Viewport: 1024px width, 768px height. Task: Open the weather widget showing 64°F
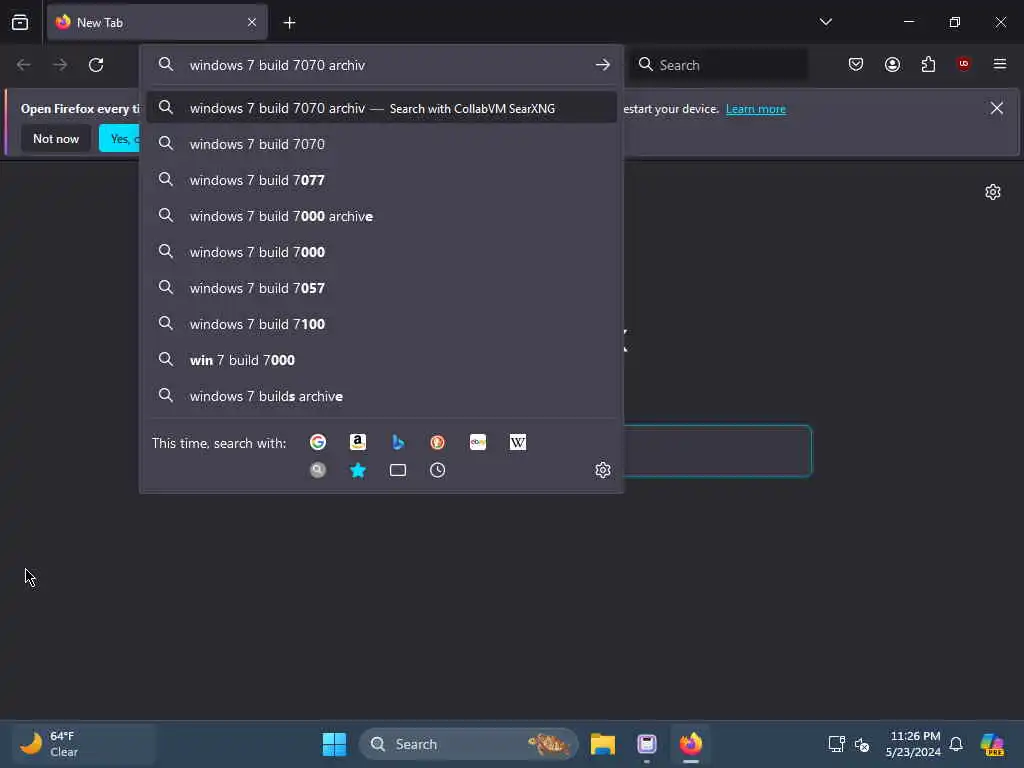click(83, 744)
